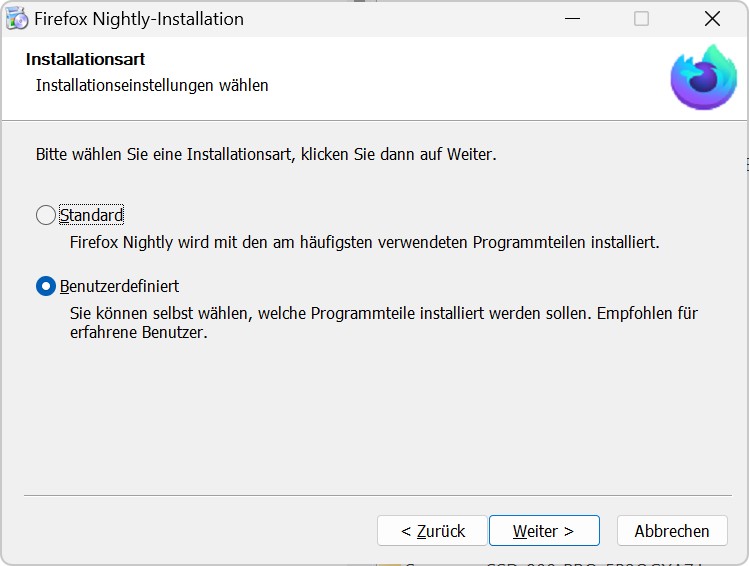The width and height of the screenshot is (749, 566).
Task: Click the 'Bitte wählen Sie eine Installationsart' instruction
Action: 266,154
